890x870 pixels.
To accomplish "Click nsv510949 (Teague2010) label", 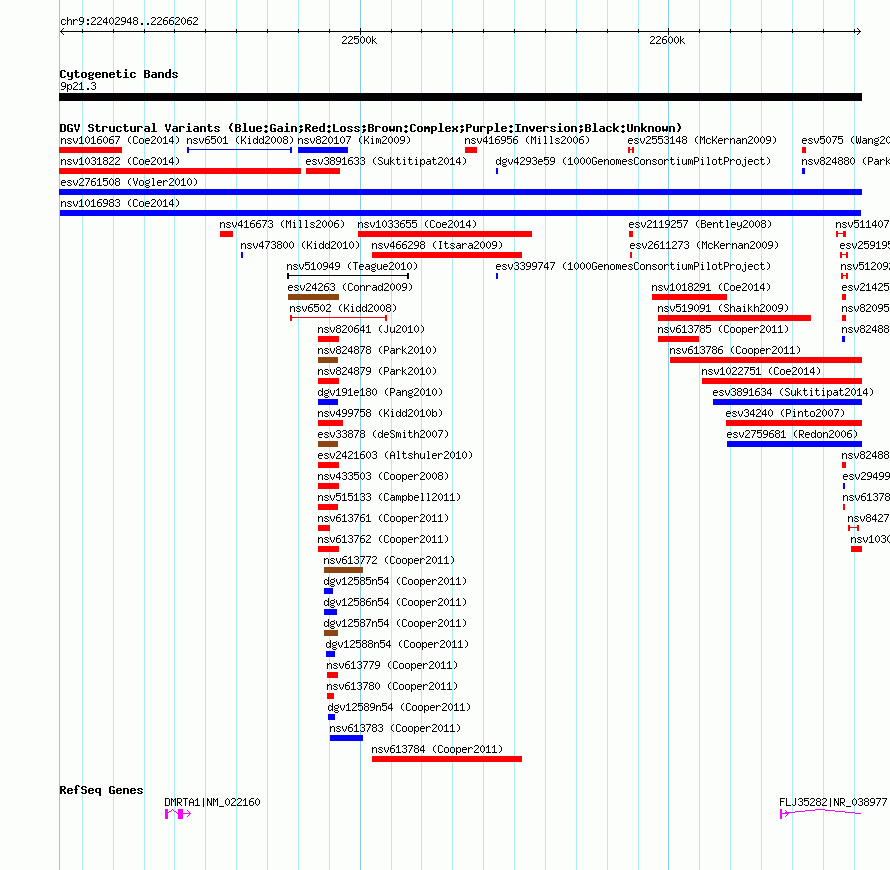I will (352, 266).
